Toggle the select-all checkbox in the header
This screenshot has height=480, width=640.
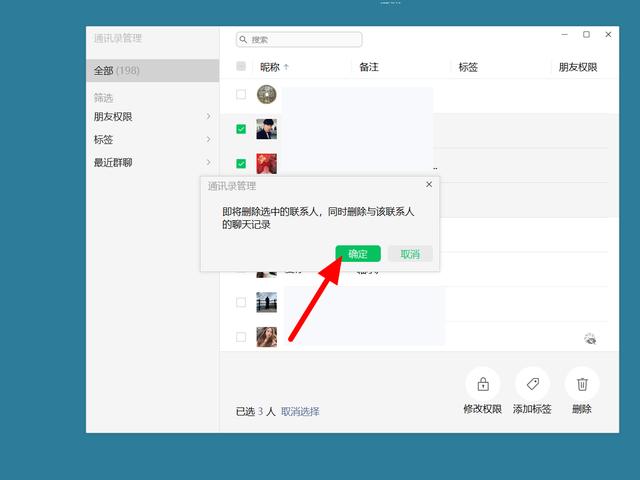point(241,67)
